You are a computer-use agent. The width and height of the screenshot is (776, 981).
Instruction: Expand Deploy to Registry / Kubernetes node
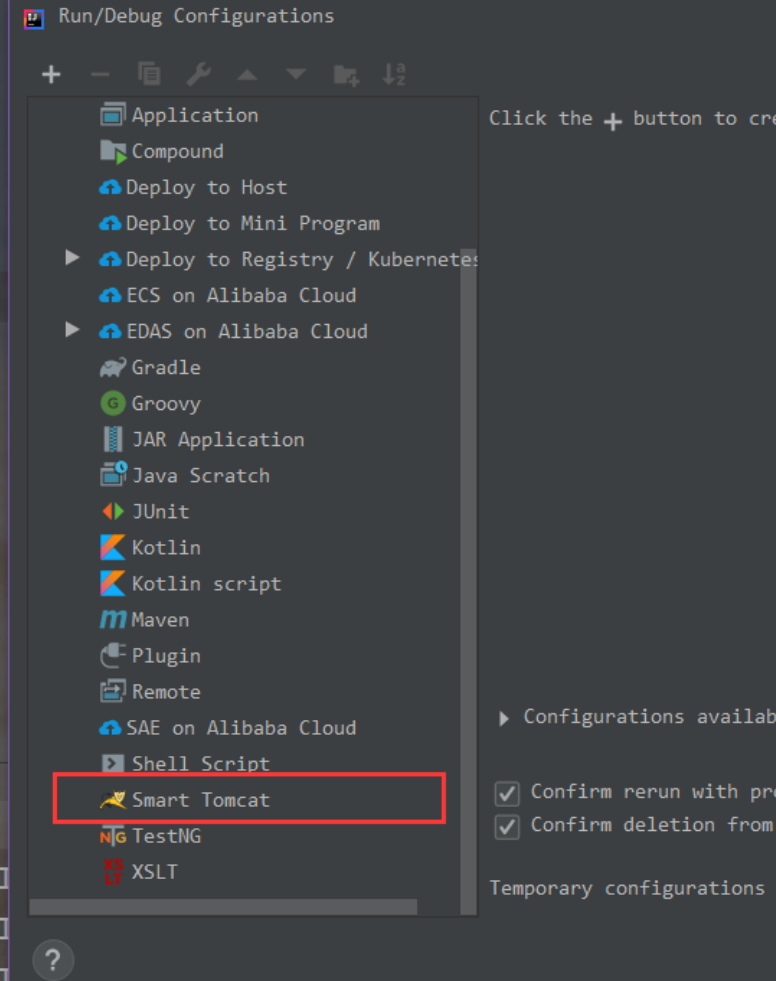tap(73, 258)
